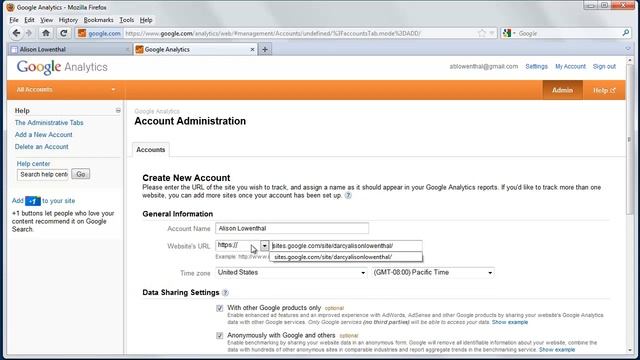Select the autocomplete suggestion sites.google.com URL
The height and width of the screenshot is (360, 640).
pyautogui.click(x=346, y=257)
